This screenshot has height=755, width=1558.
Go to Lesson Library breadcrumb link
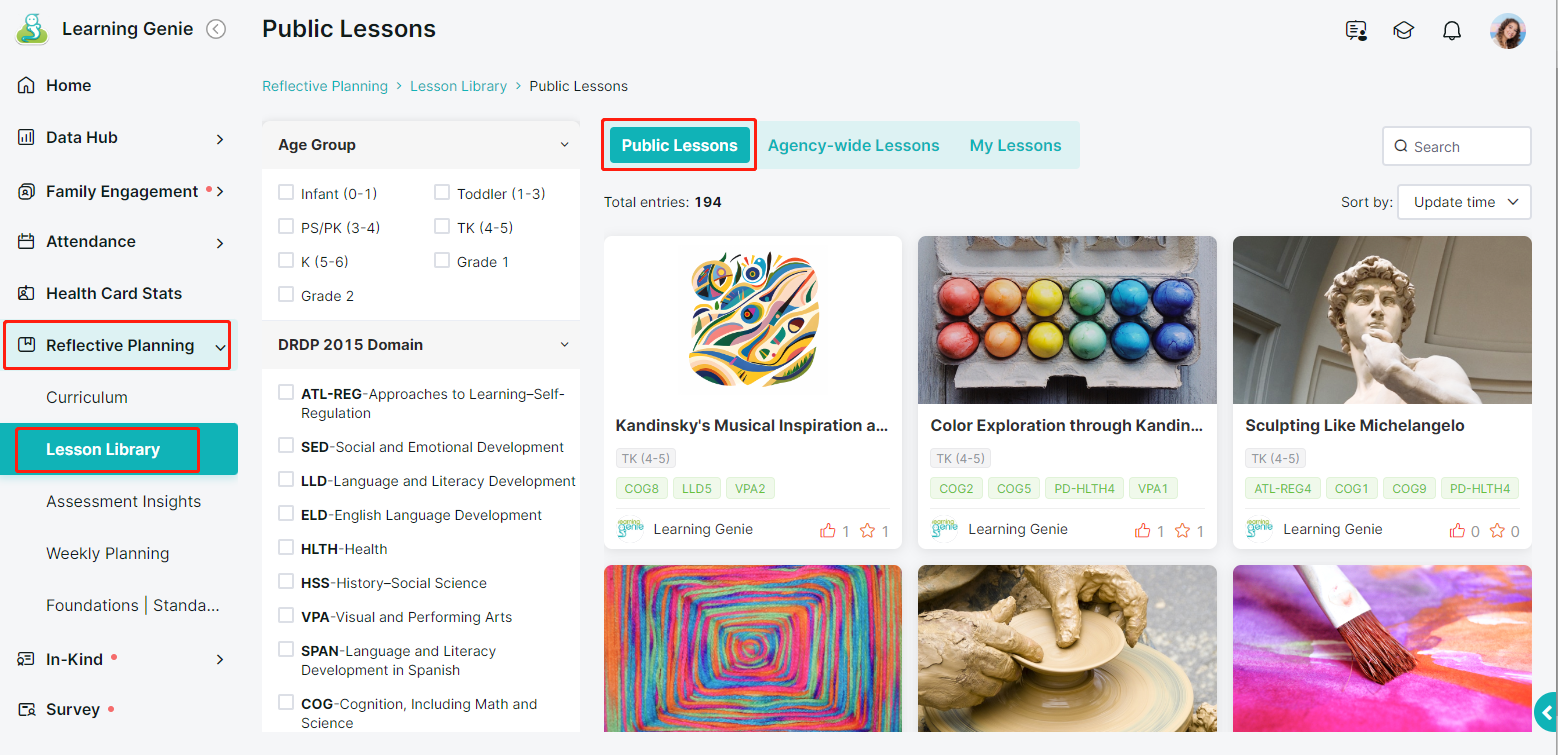[x=458, y=86]
